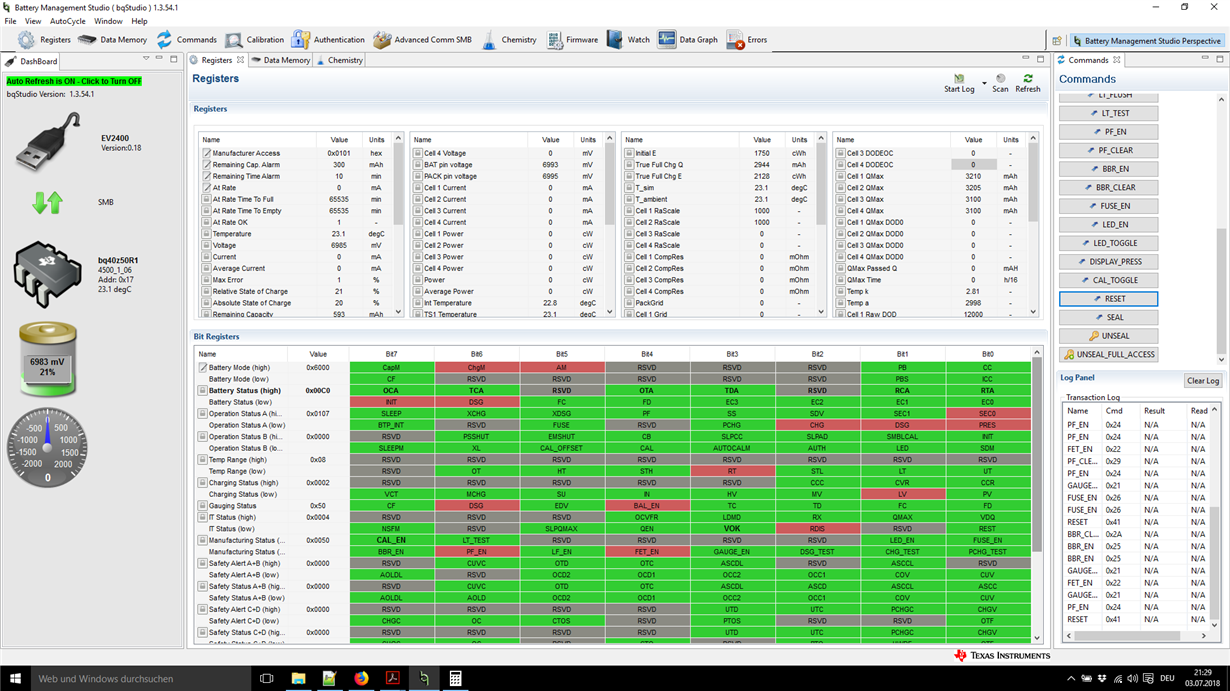Click the EV2400 USB adapter image
The image size is (1230, 691).
(x=47, y=142)
